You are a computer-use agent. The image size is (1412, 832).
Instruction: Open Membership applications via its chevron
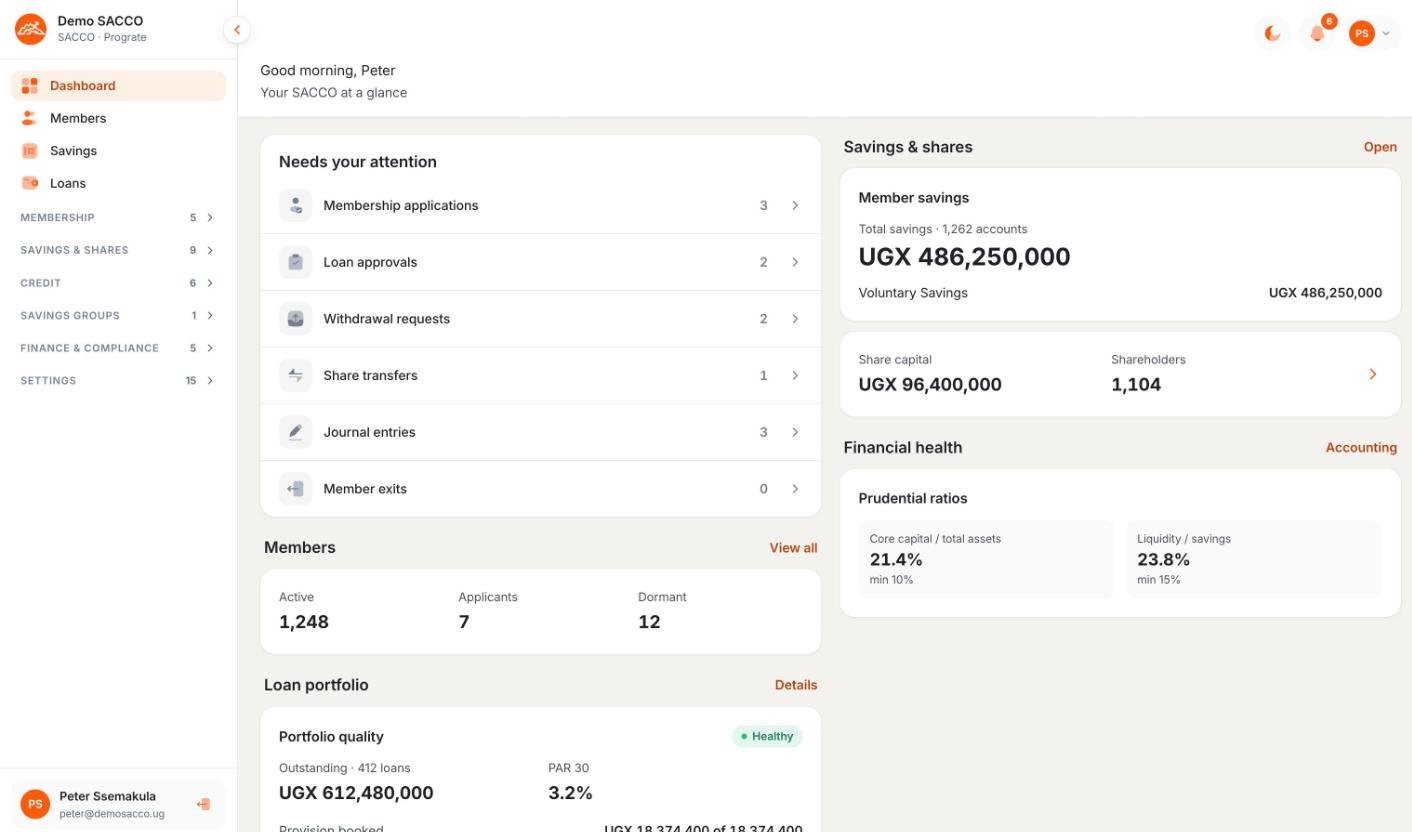795,205
